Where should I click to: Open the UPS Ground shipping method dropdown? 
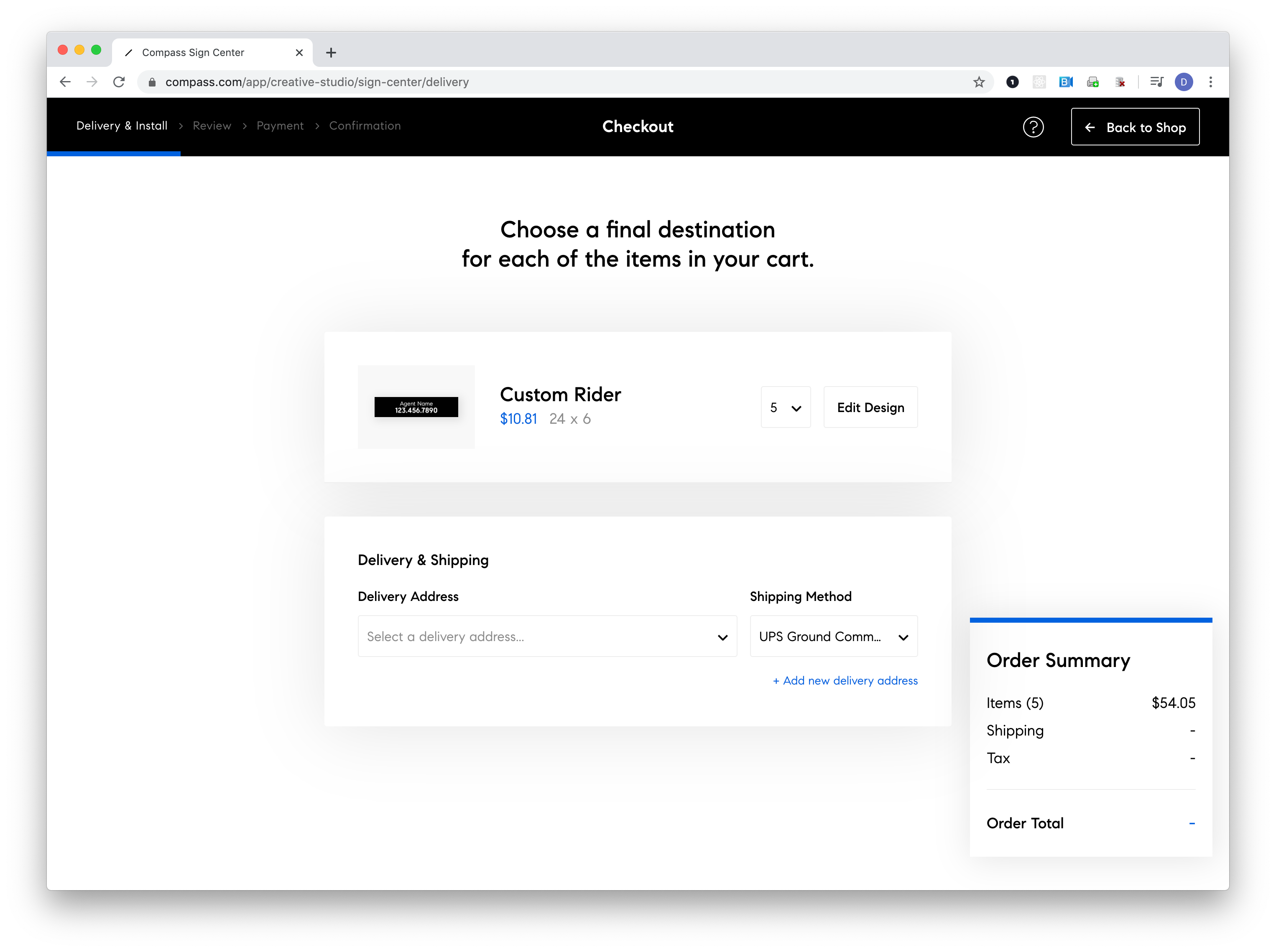tap(833, 636)
